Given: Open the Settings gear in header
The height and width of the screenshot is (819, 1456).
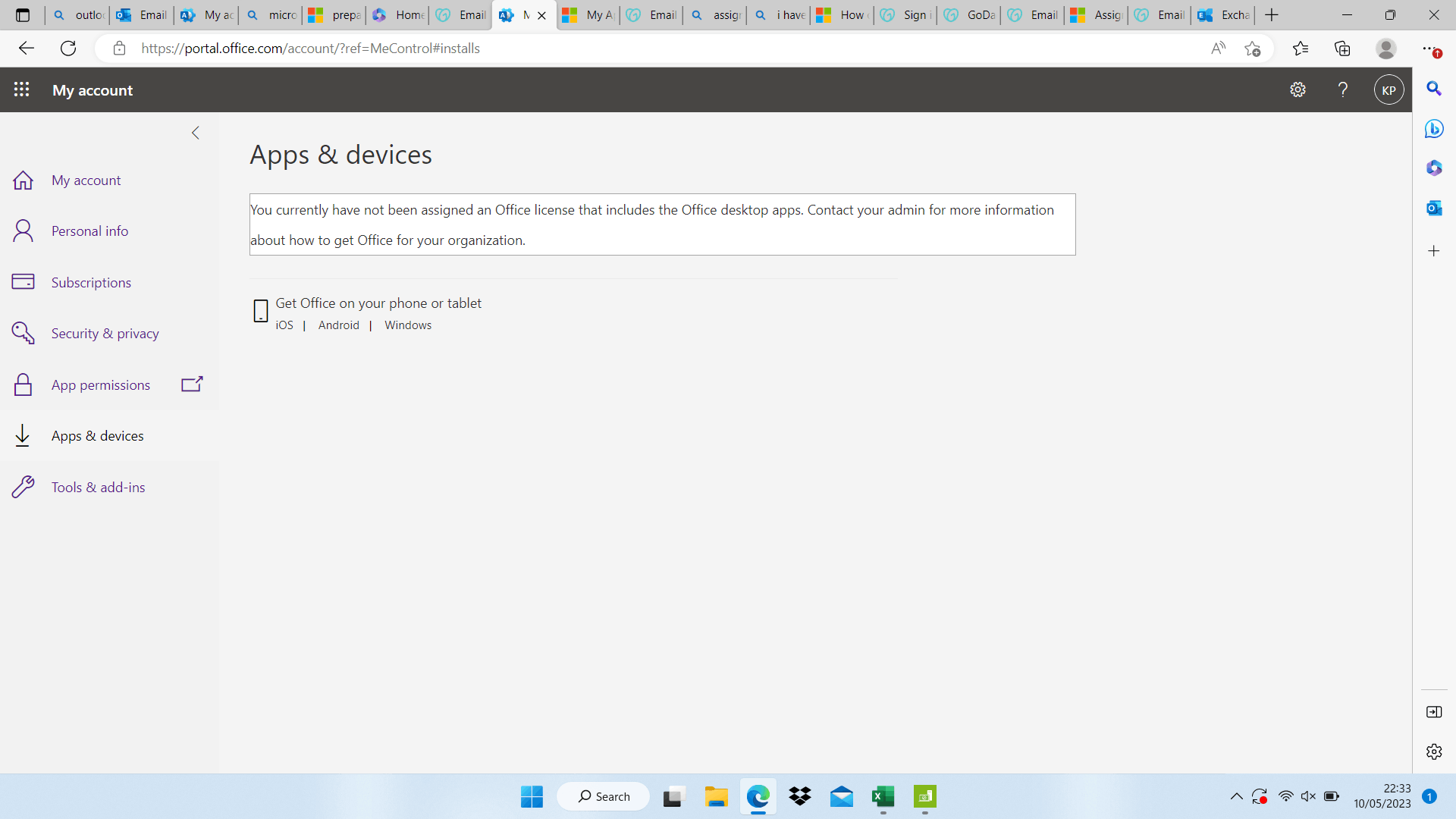Looking at the screenshot, I should (1298, 89).
